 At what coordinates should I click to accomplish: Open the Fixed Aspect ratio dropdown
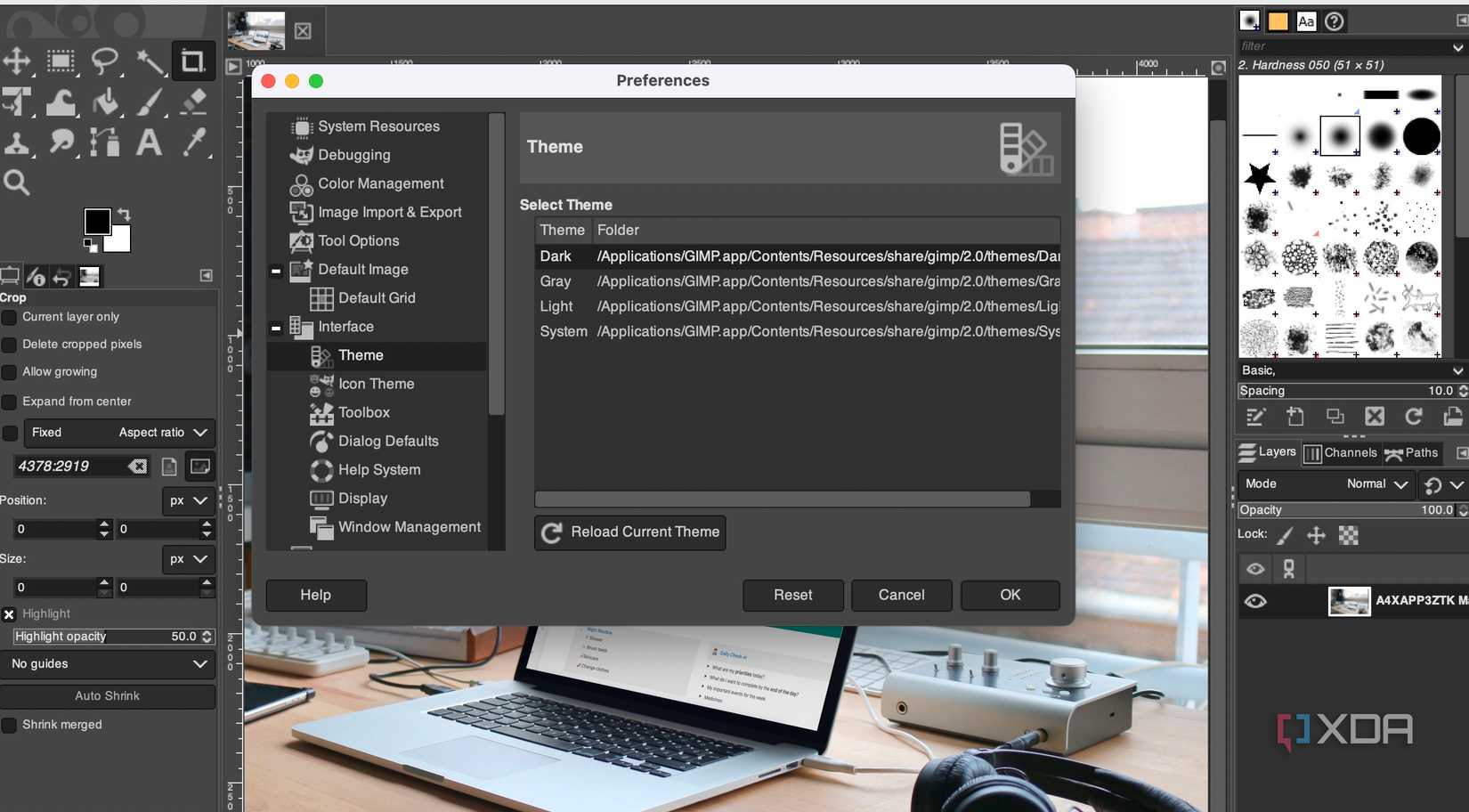click(x=120, y=433)
